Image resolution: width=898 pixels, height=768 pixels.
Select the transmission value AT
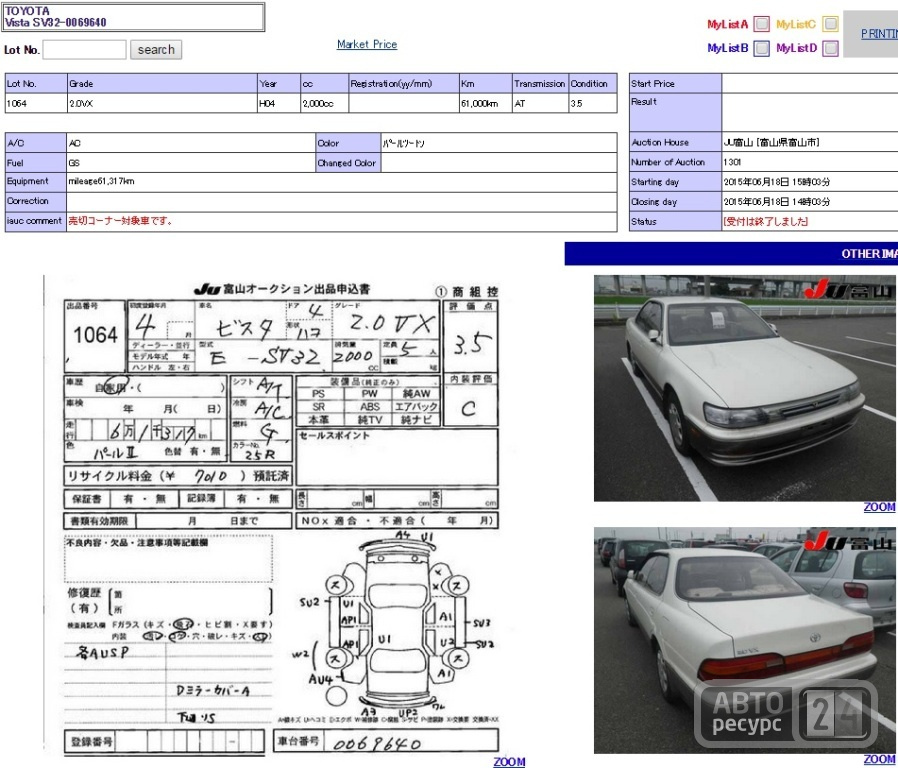[x=519, y=104]
